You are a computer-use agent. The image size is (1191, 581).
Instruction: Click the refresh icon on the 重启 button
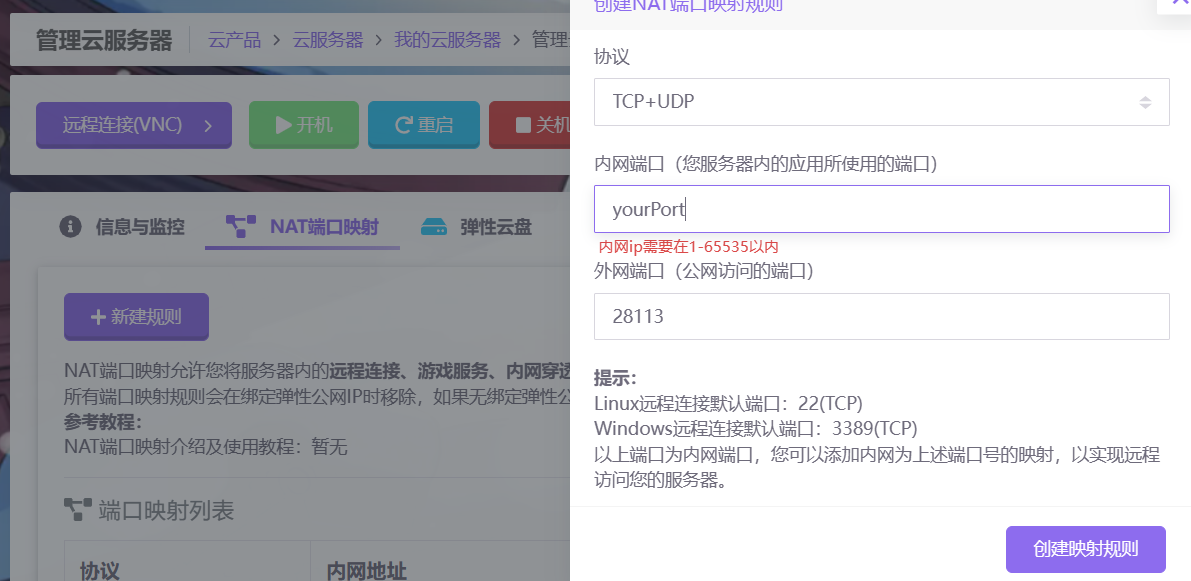point(404,125)
